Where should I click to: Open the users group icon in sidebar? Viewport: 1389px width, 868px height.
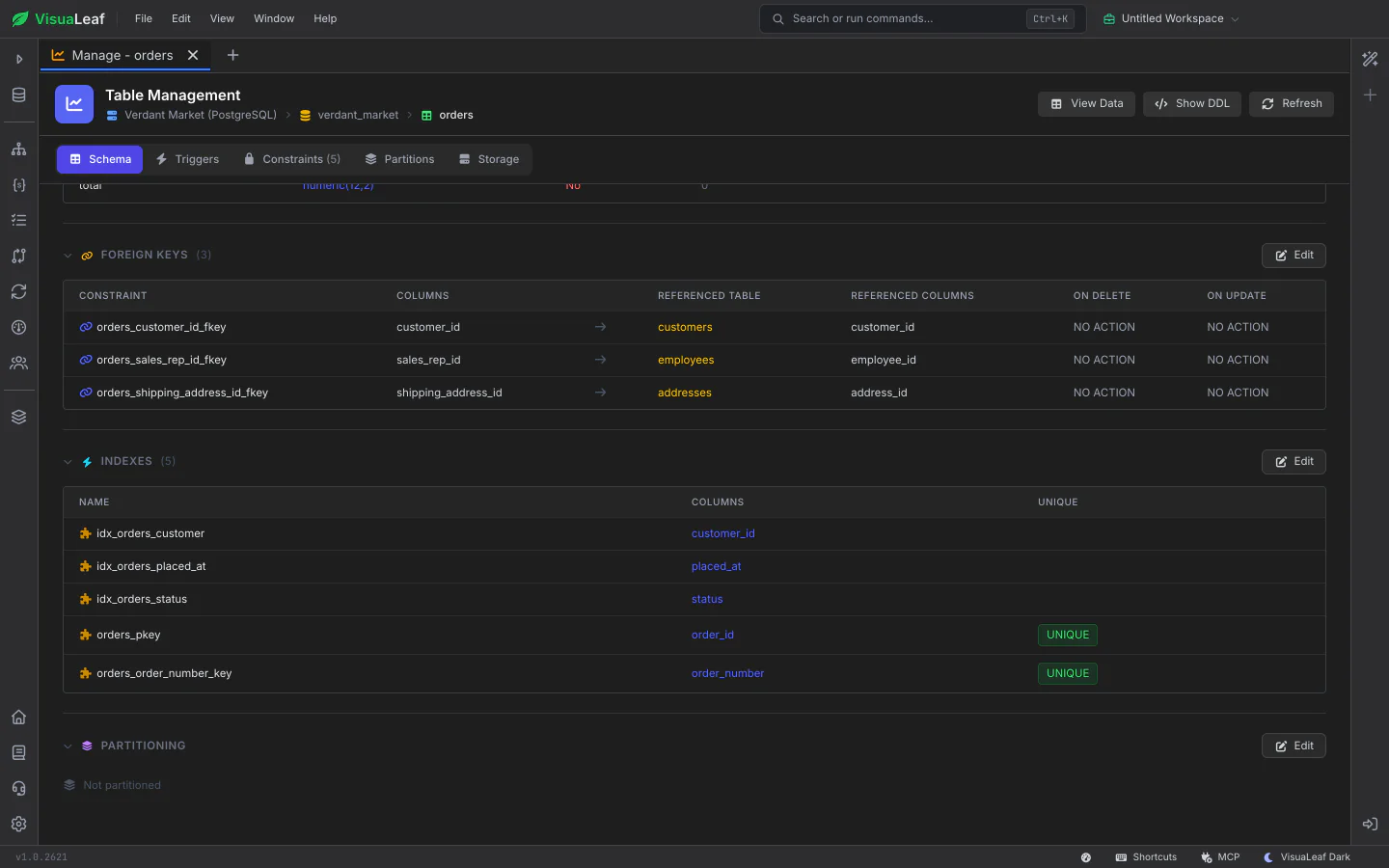click(18, 364)
